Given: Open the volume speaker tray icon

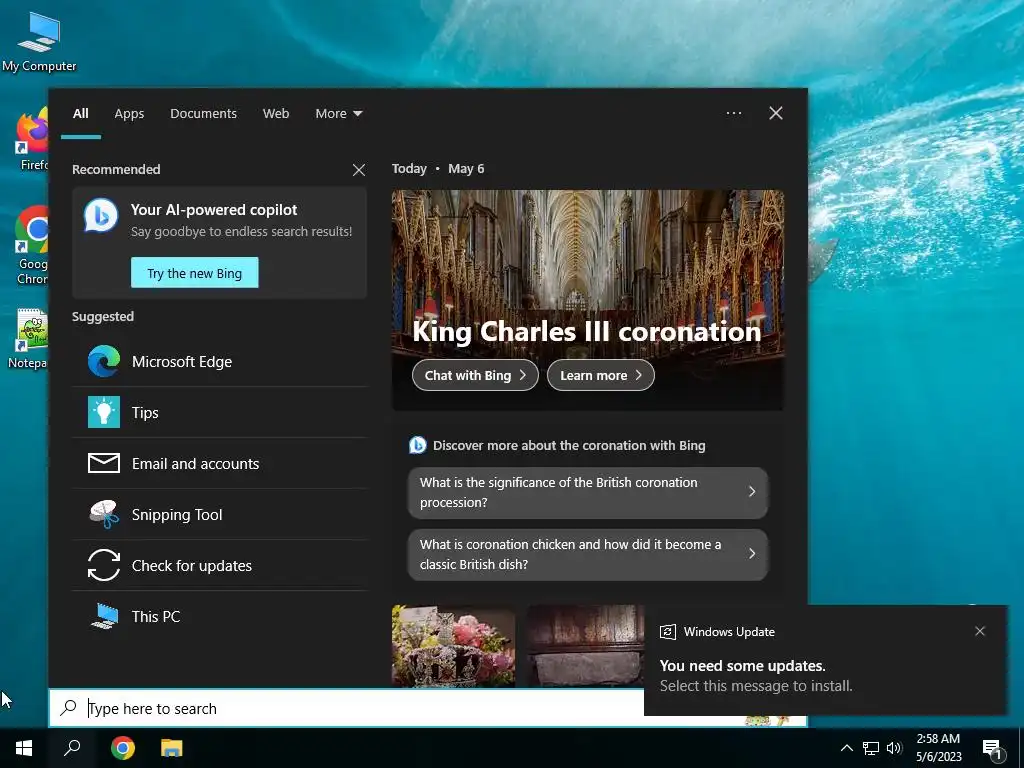Looking at the screenshot, I should [894, 748].
